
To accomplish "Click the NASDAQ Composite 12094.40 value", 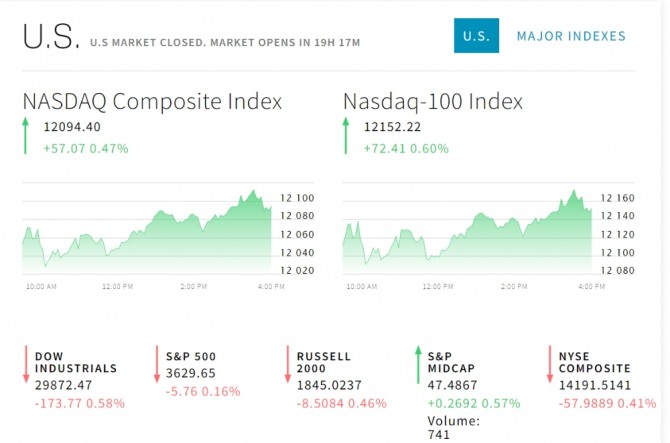I will coord(72,127).
